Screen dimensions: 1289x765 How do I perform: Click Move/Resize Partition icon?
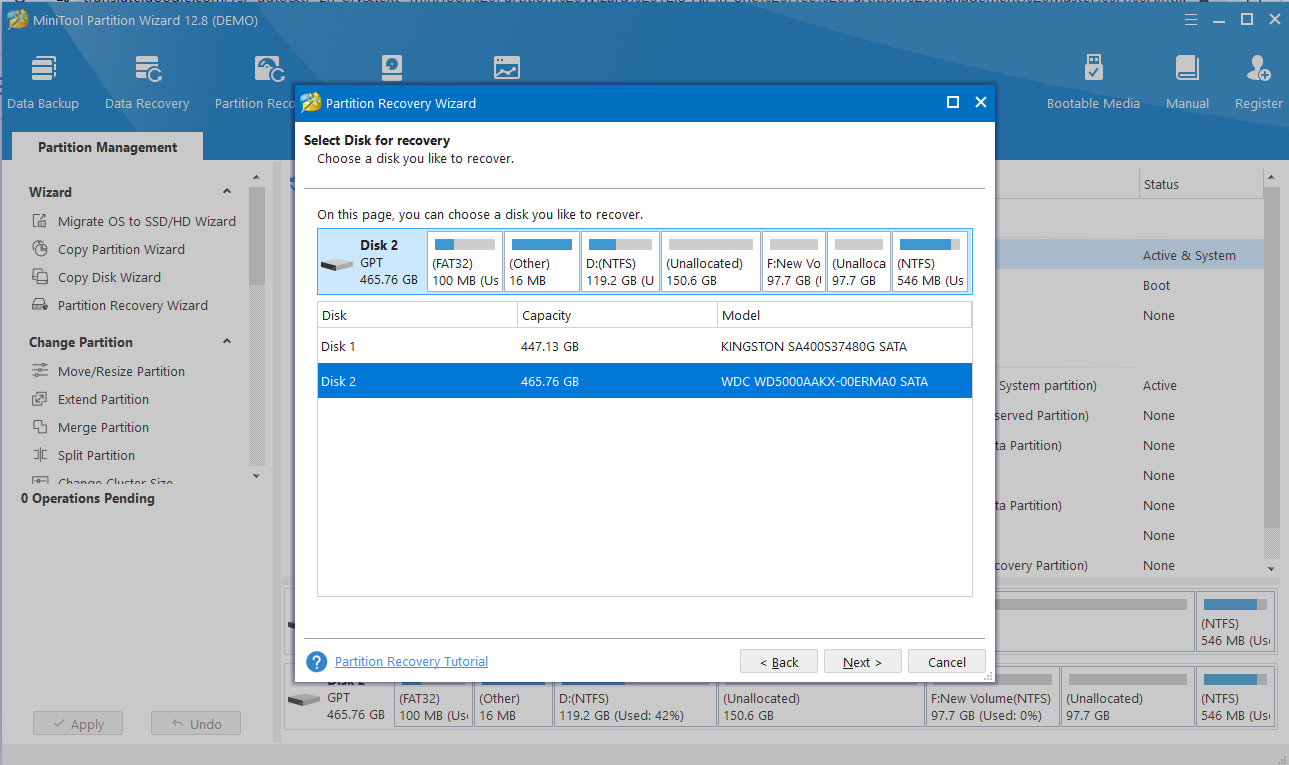click(x=40, y=371)
